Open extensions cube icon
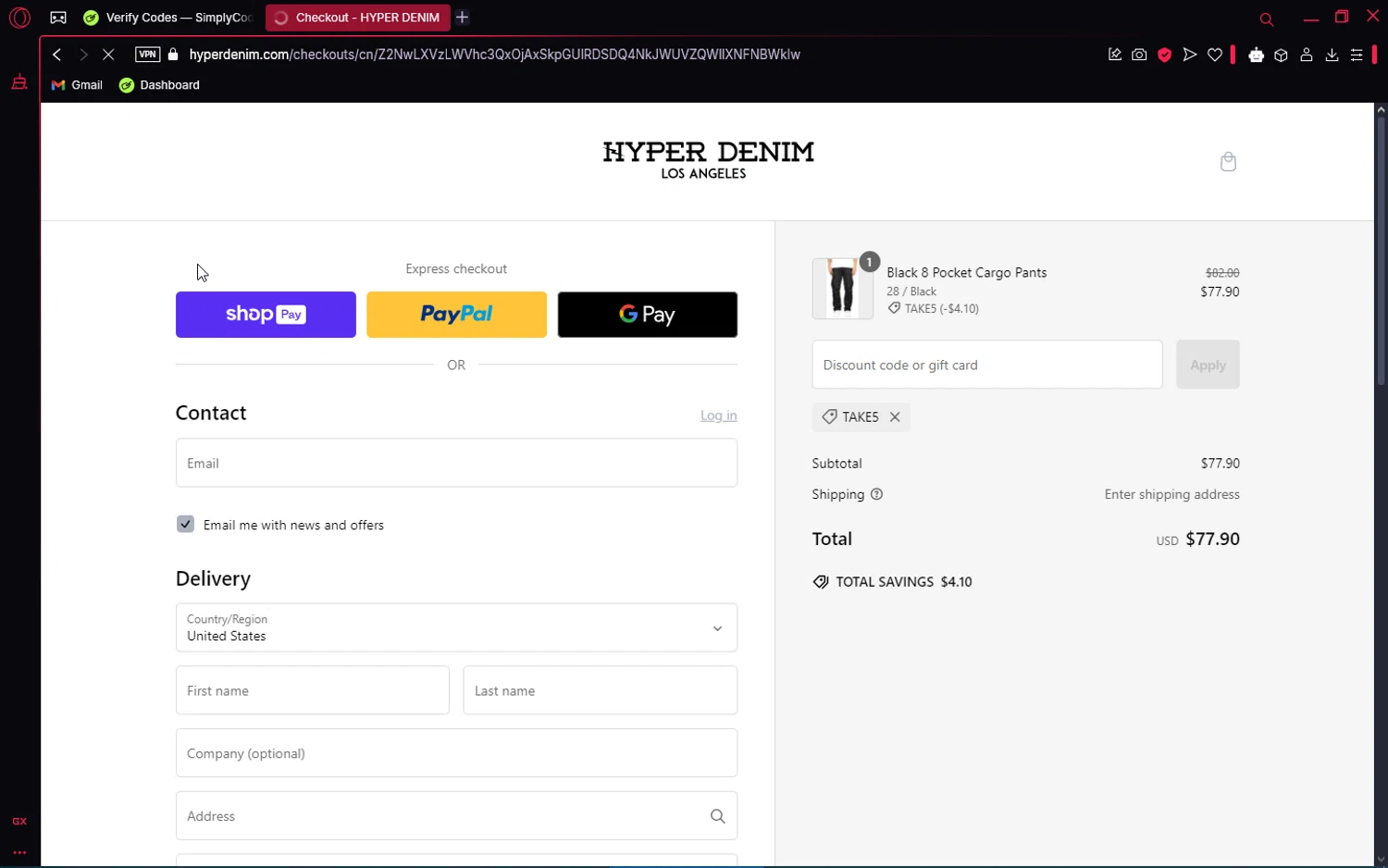This screenshot has height=868, width=1388. point(1282,55)
